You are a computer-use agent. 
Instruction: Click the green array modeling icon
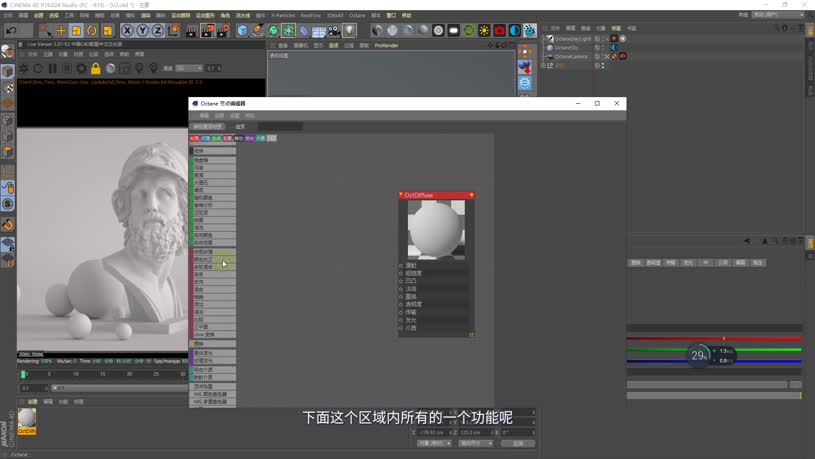click(x=288, y=31)
